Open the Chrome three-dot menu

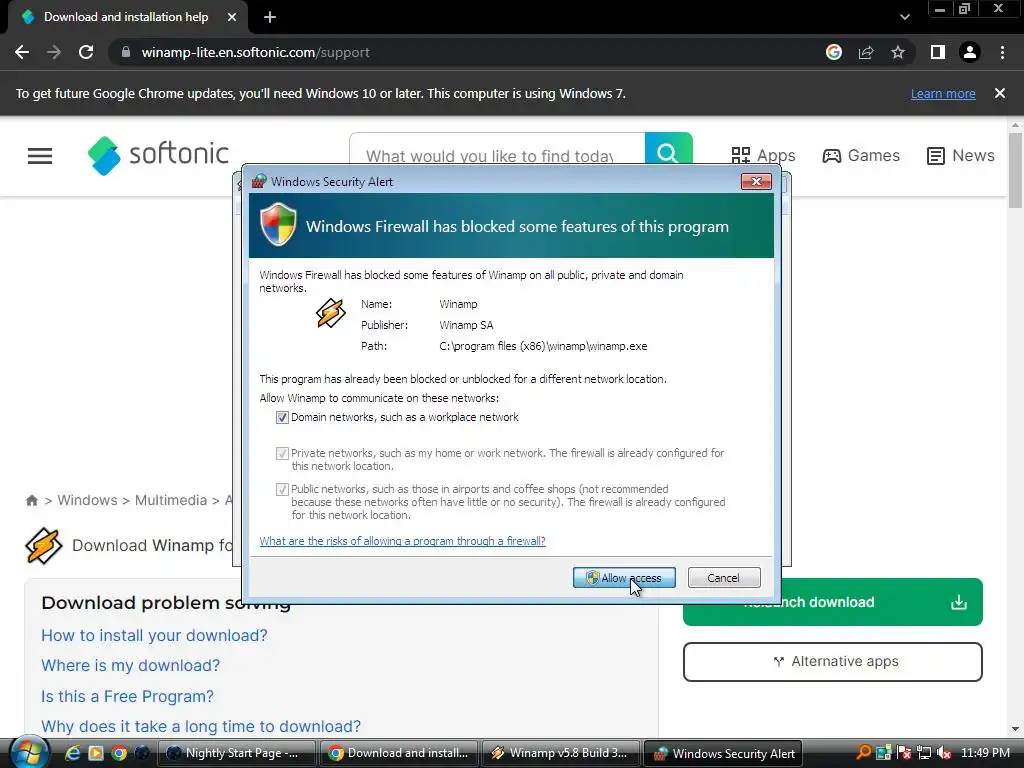pyautogui.click(x=1002, y=52)
